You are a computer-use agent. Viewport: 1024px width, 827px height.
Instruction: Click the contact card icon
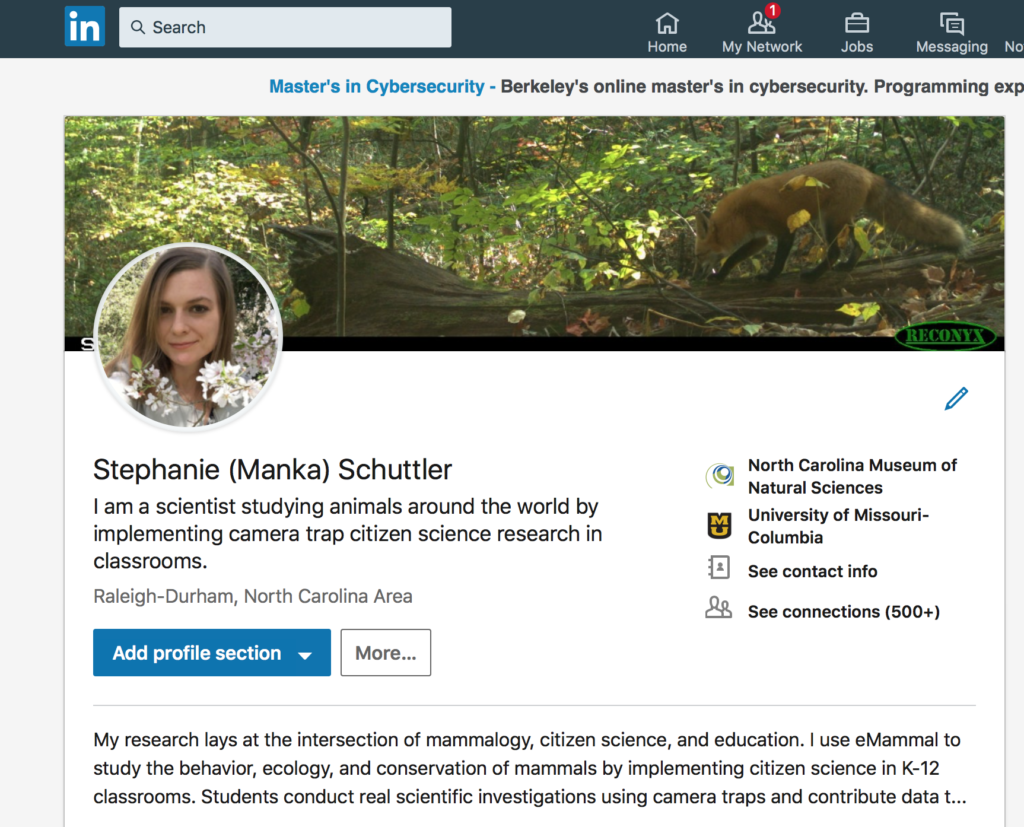pyautogui.click(x=719, y=568)
